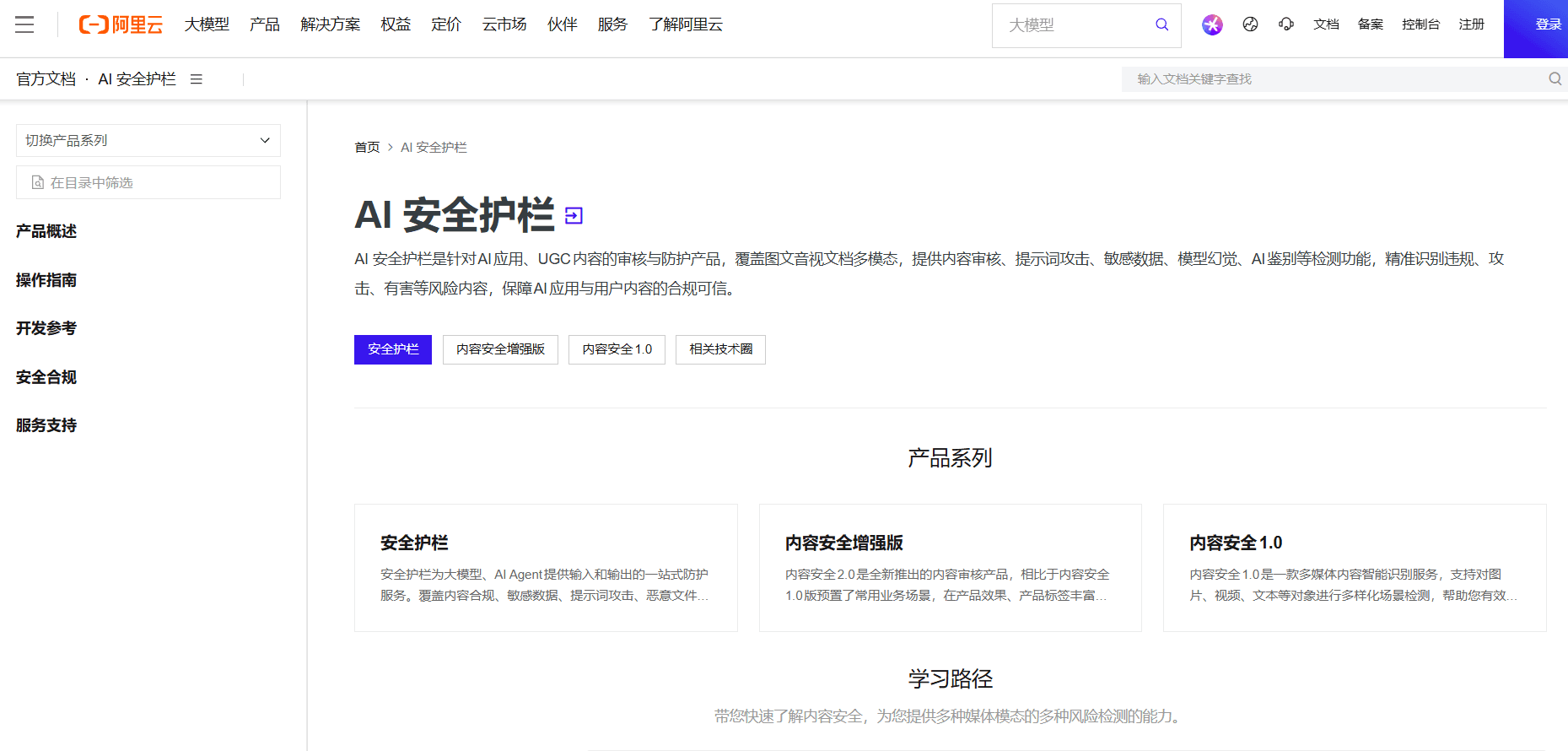Click the 首页 breadcrumb
The width and height of the screenshot is (1568, 751).
(x=367, y=148)
